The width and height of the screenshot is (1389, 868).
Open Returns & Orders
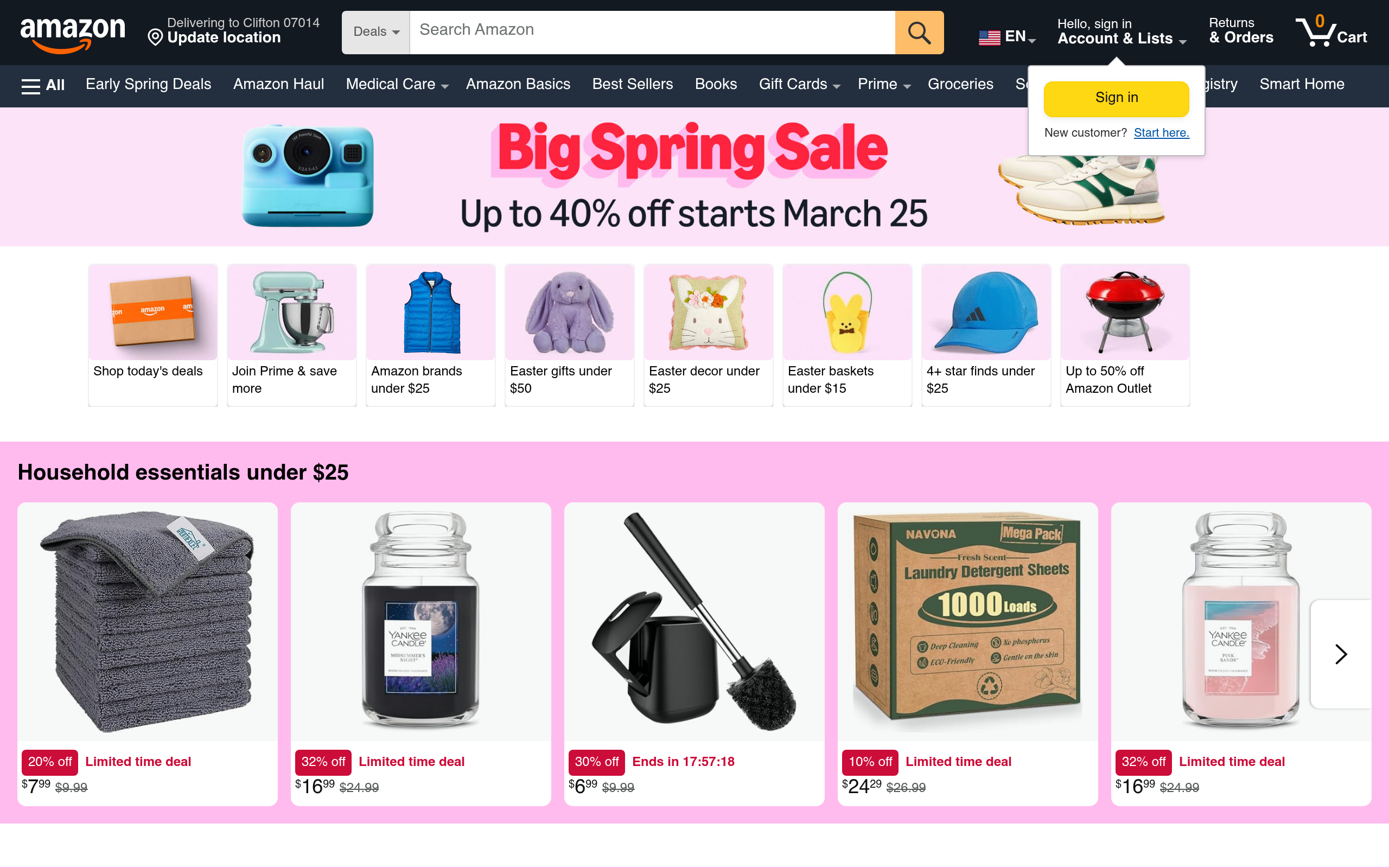click(1241, 31)
